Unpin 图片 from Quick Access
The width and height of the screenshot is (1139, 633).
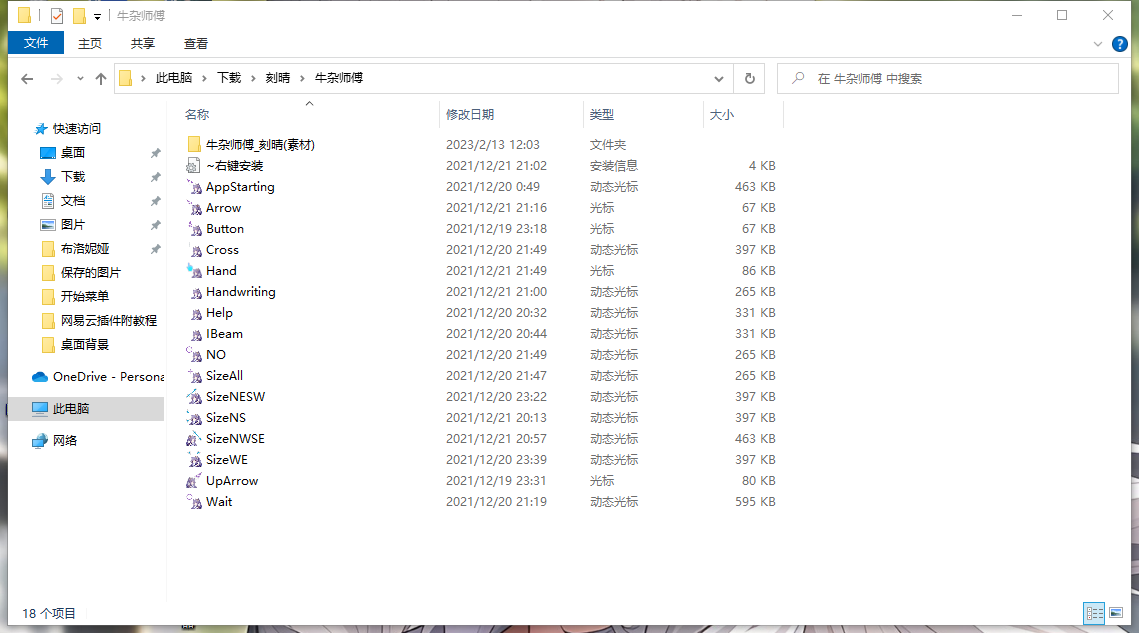coord(156,224)
